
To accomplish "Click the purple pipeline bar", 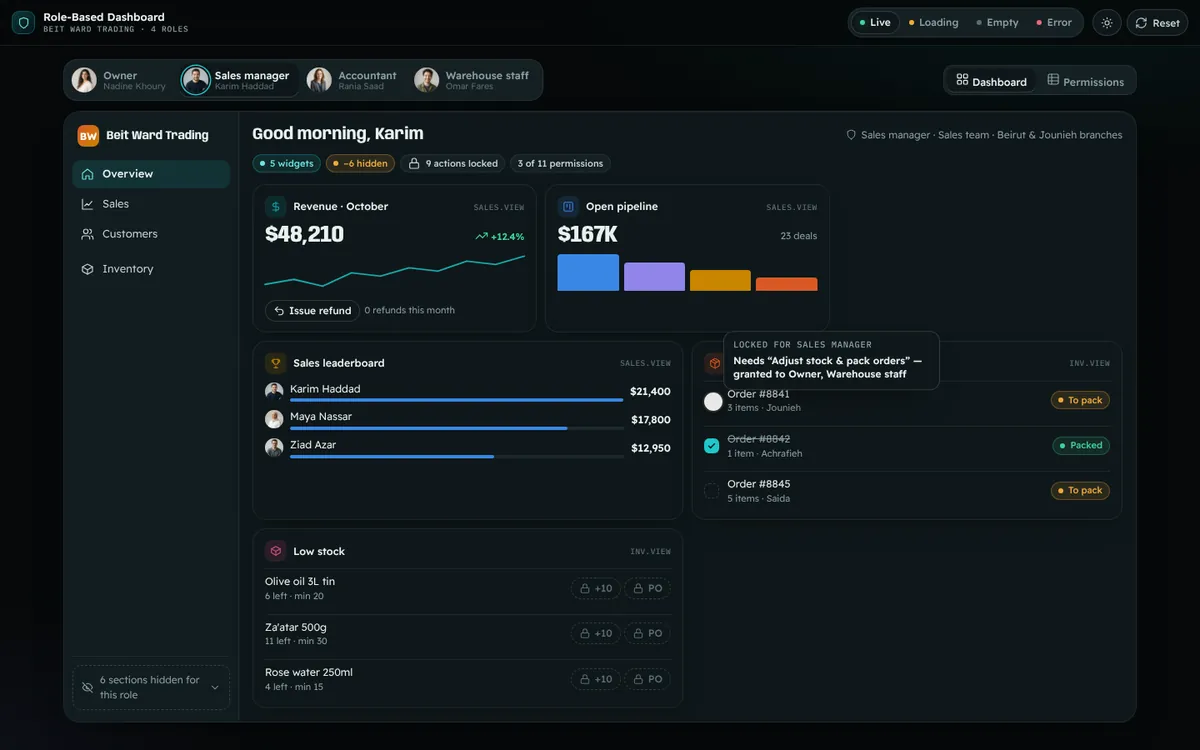I will [x=654, y=277].
